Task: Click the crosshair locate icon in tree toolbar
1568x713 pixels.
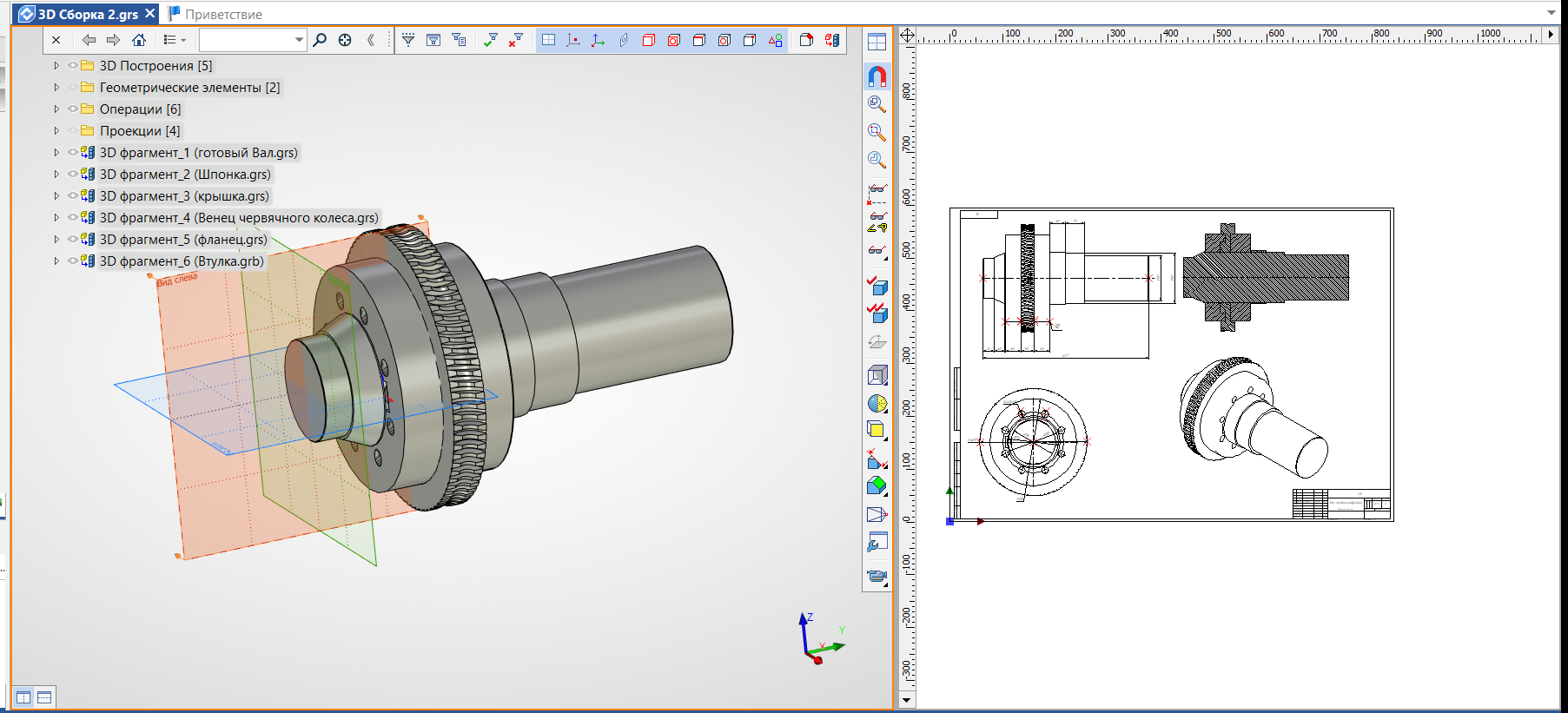Action: pyautogui.click(x=345, y=40)
